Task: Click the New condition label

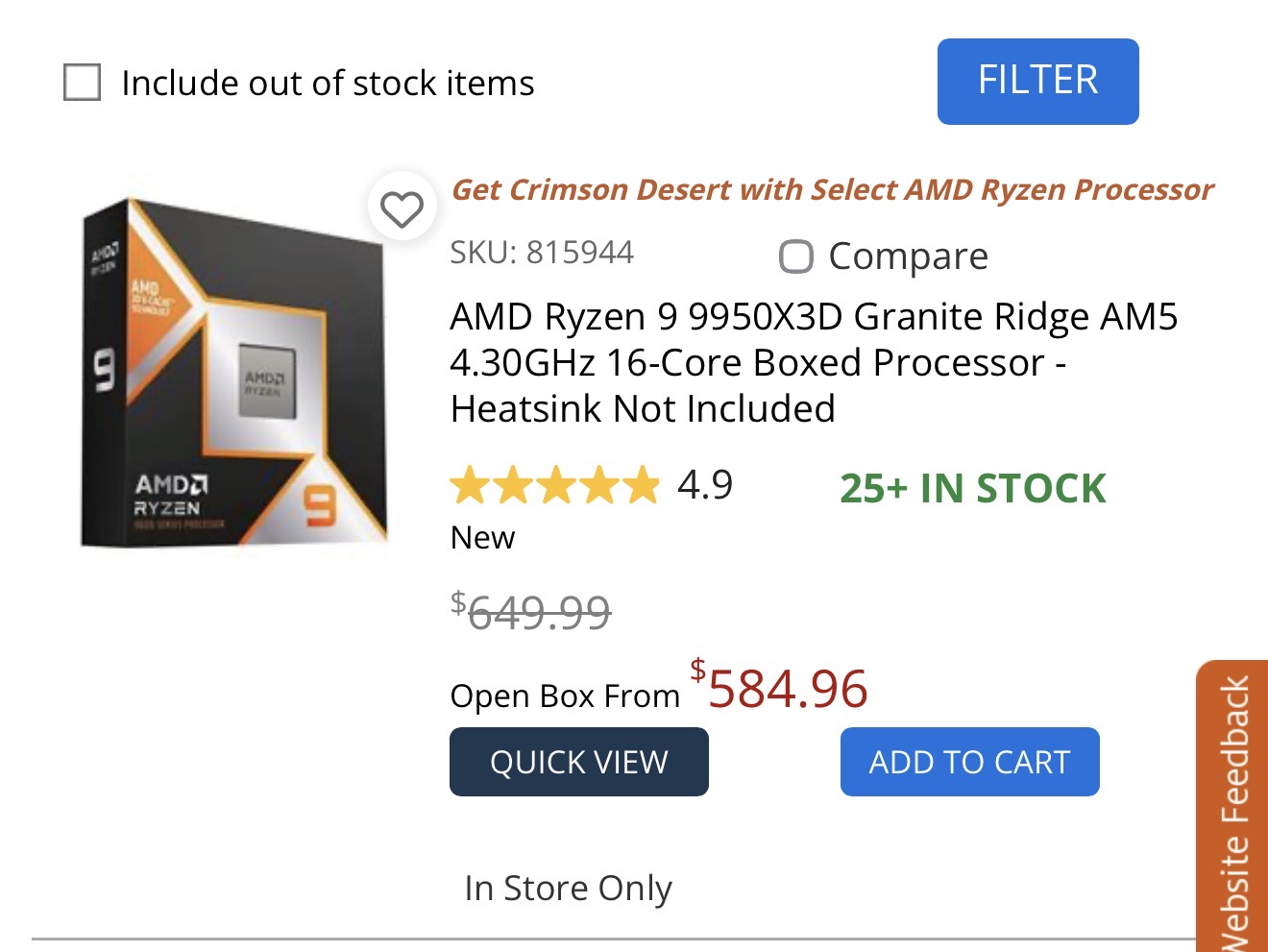Action: pyautogui.click(x=482, y=538)
